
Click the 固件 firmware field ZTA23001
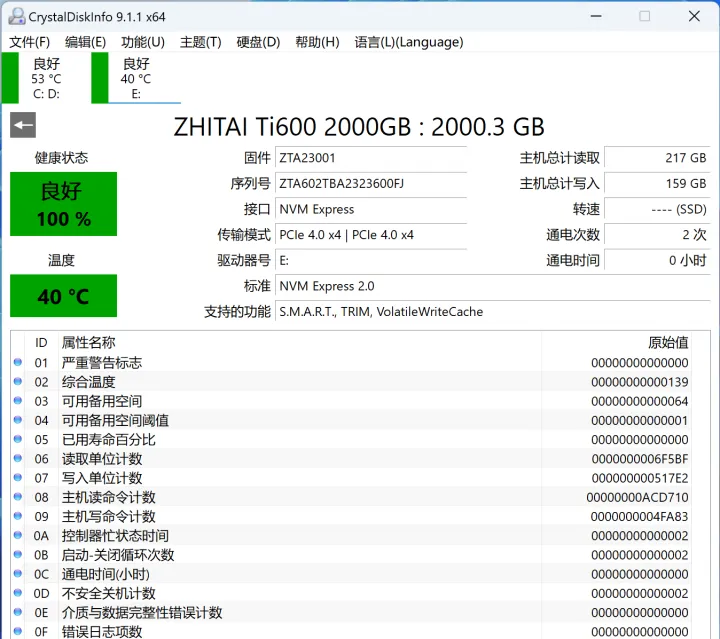click(x=370, y=158)
